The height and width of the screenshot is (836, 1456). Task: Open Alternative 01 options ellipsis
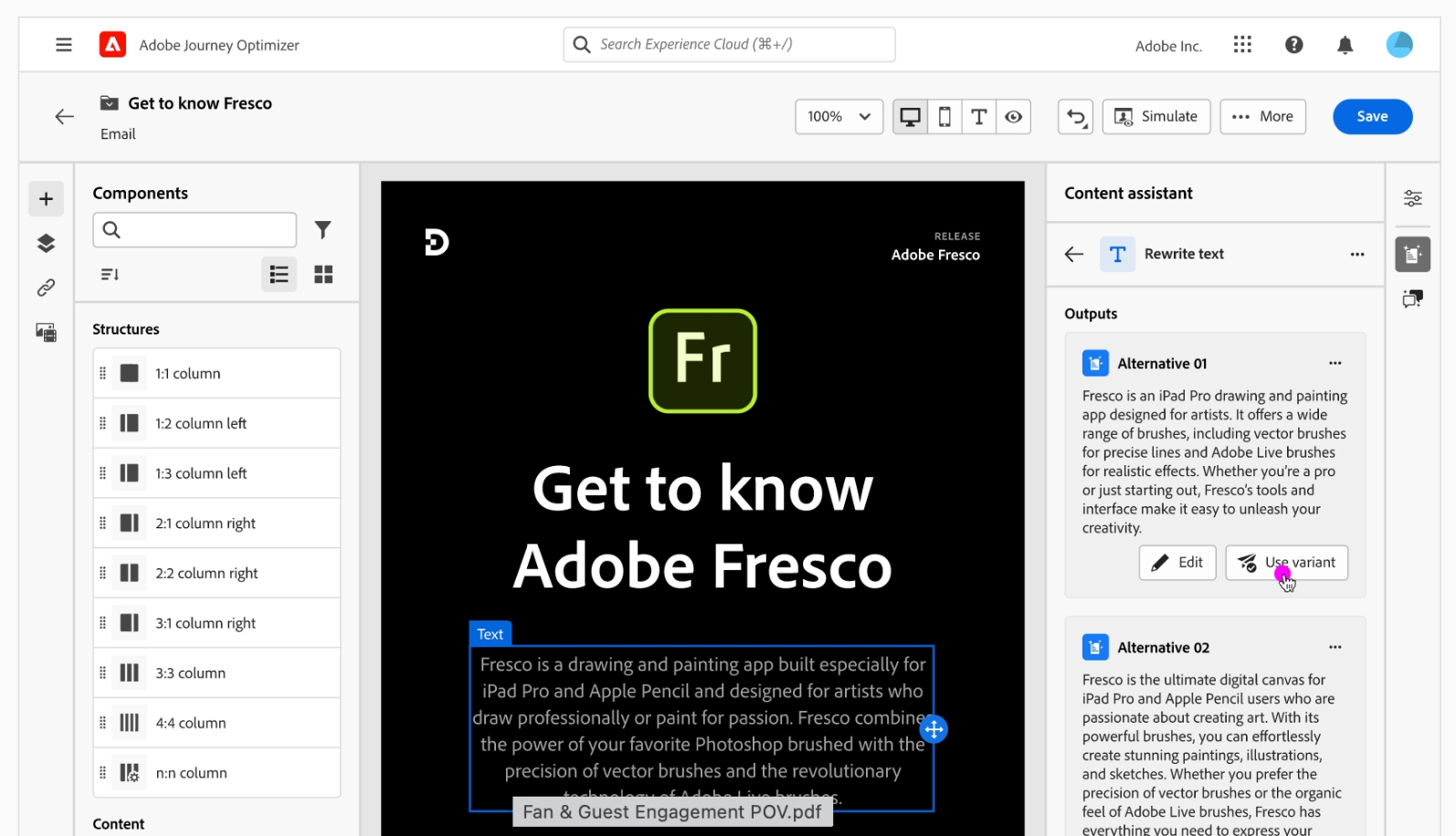[x=1335, y=364]
